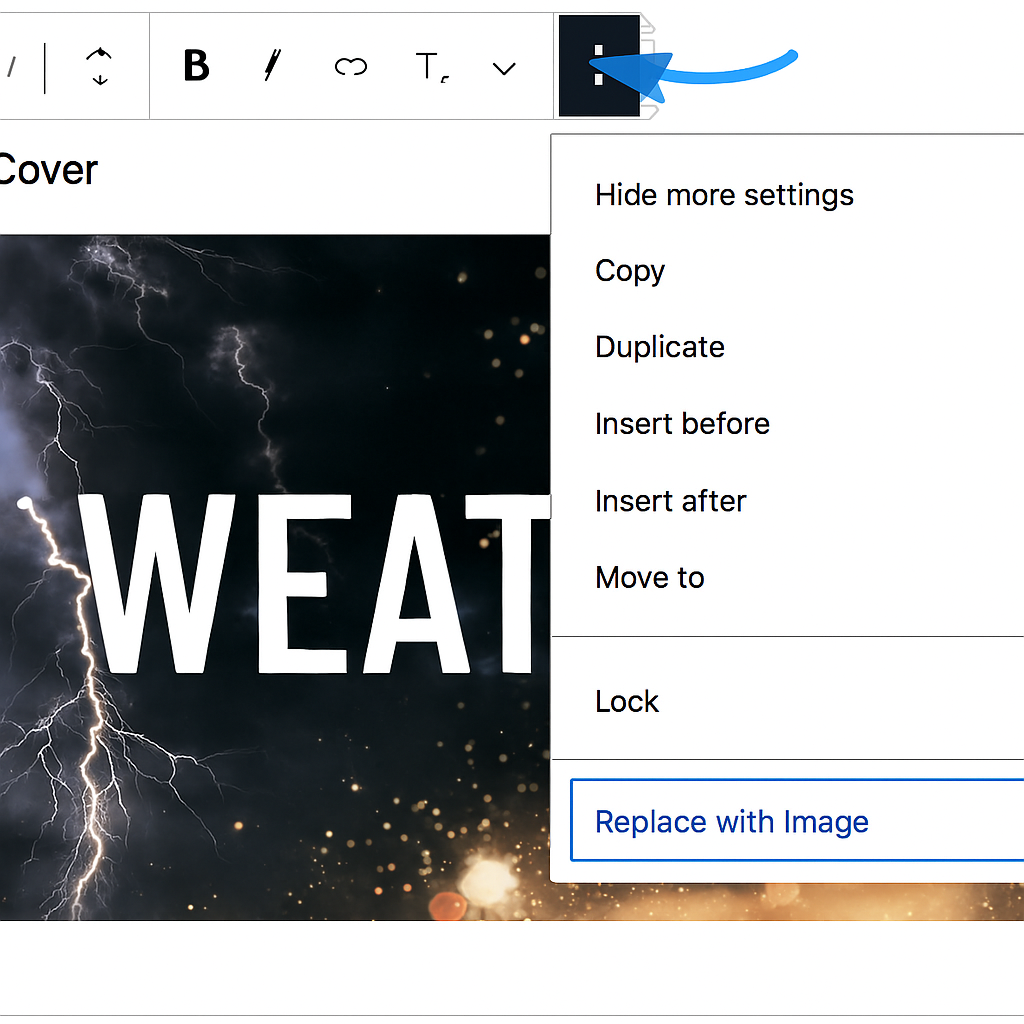Duplicate the block via the menu
The image size is (1024, 1024).
(660, 347)
